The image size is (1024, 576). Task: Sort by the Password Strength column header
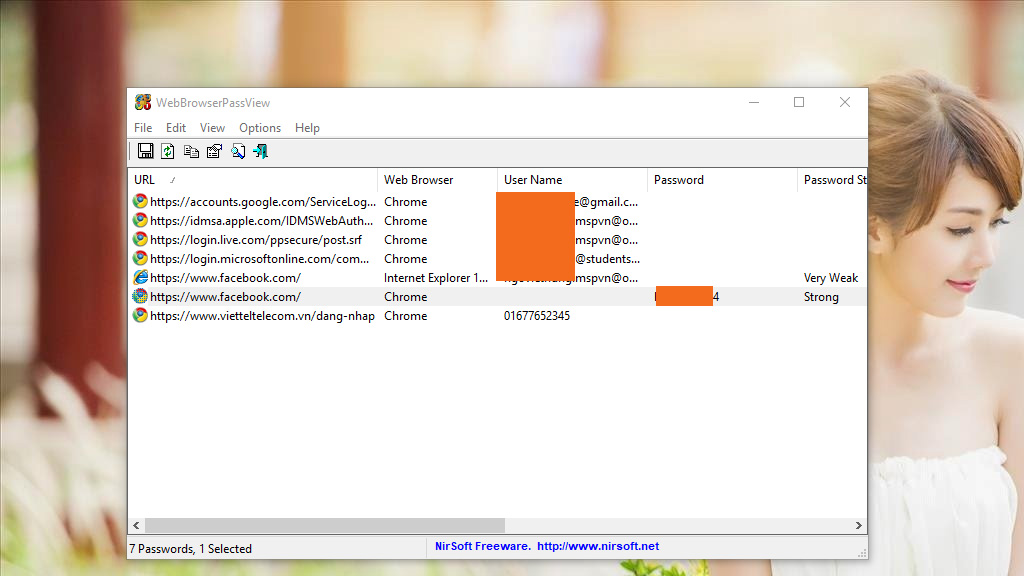point(833,180)
